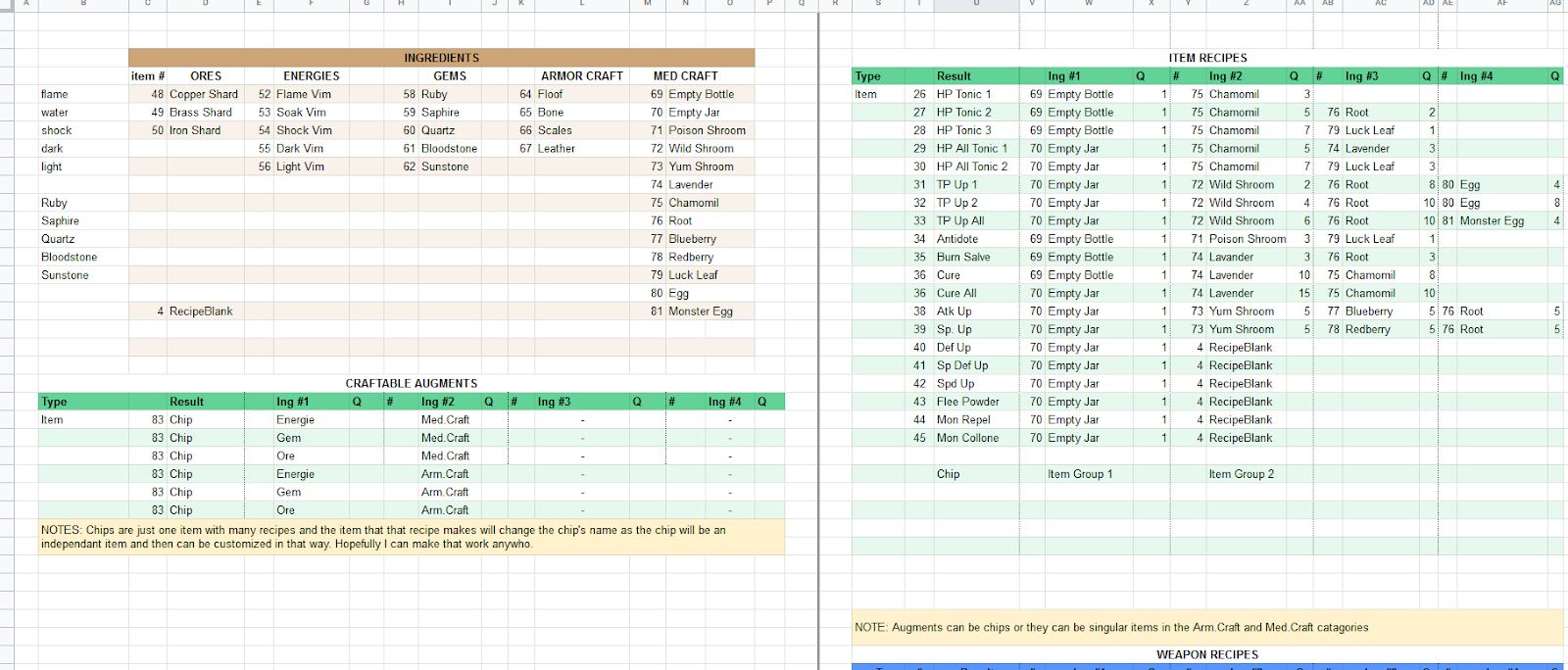Click the ENERGIES column heading
The width and height of the screenshot is (1568, 670).
coord(312,75)
